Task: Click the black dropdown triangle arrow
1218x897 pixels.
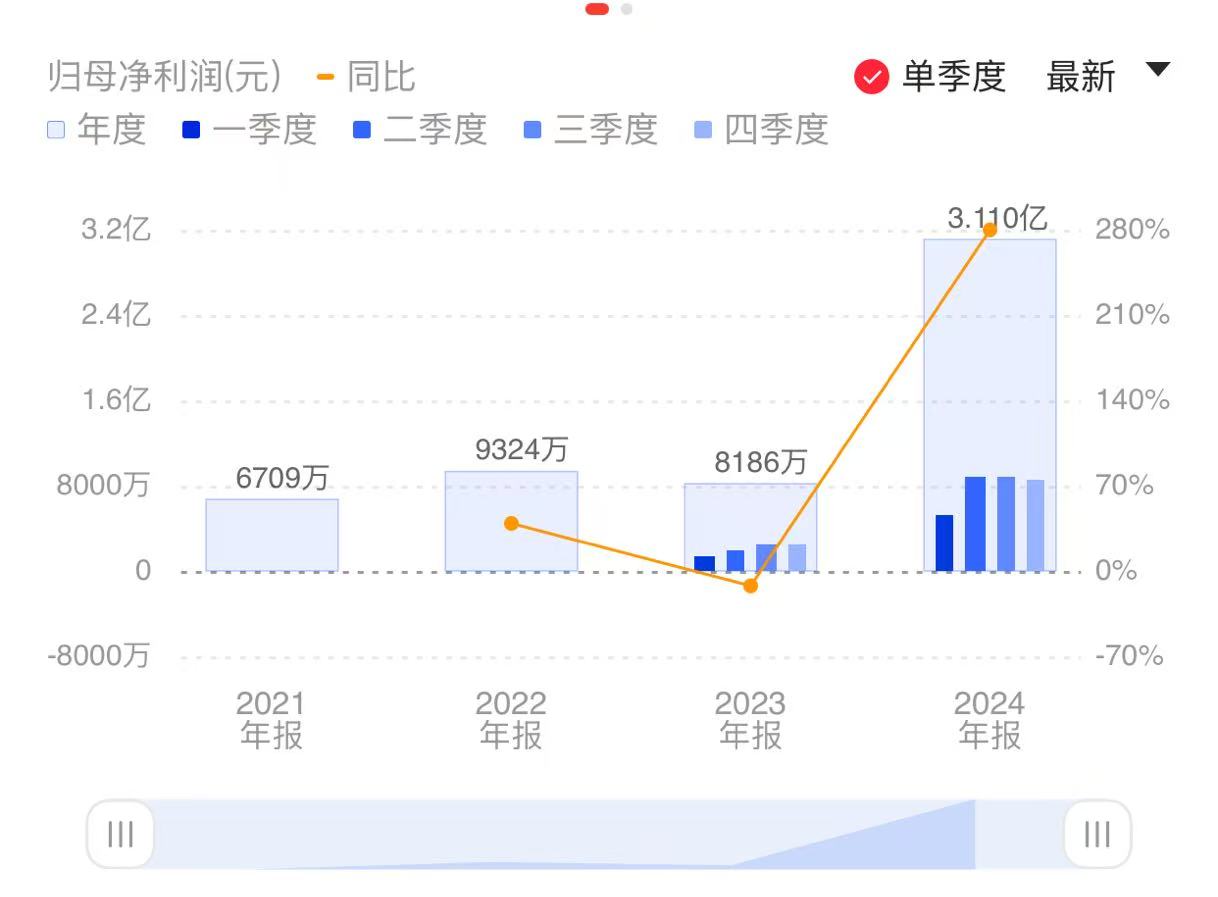Action: [x=1157, y=70]
